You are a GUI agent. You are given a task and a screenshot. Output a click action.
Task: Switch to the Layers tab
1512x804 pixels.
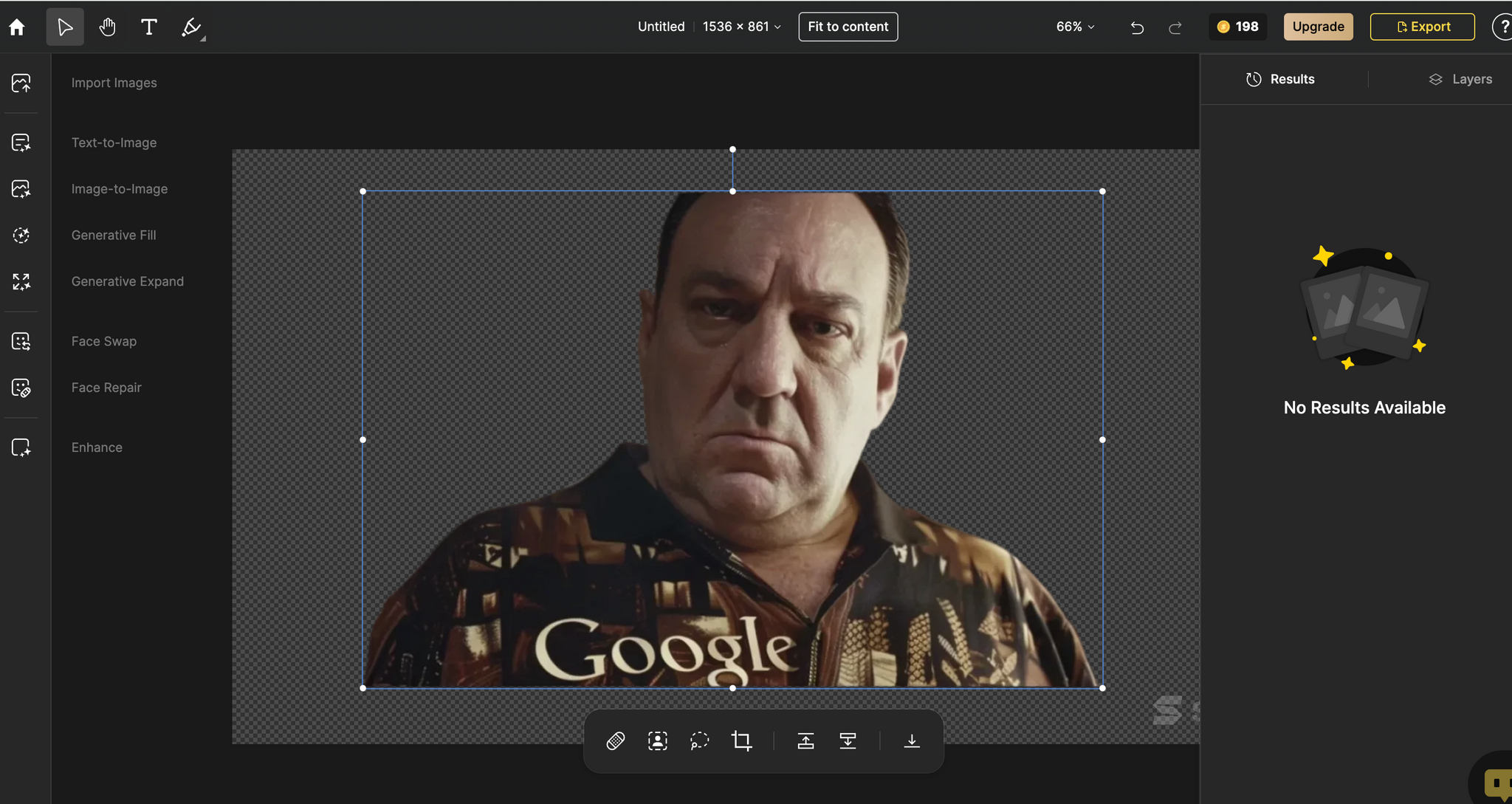click(1460, 79)
